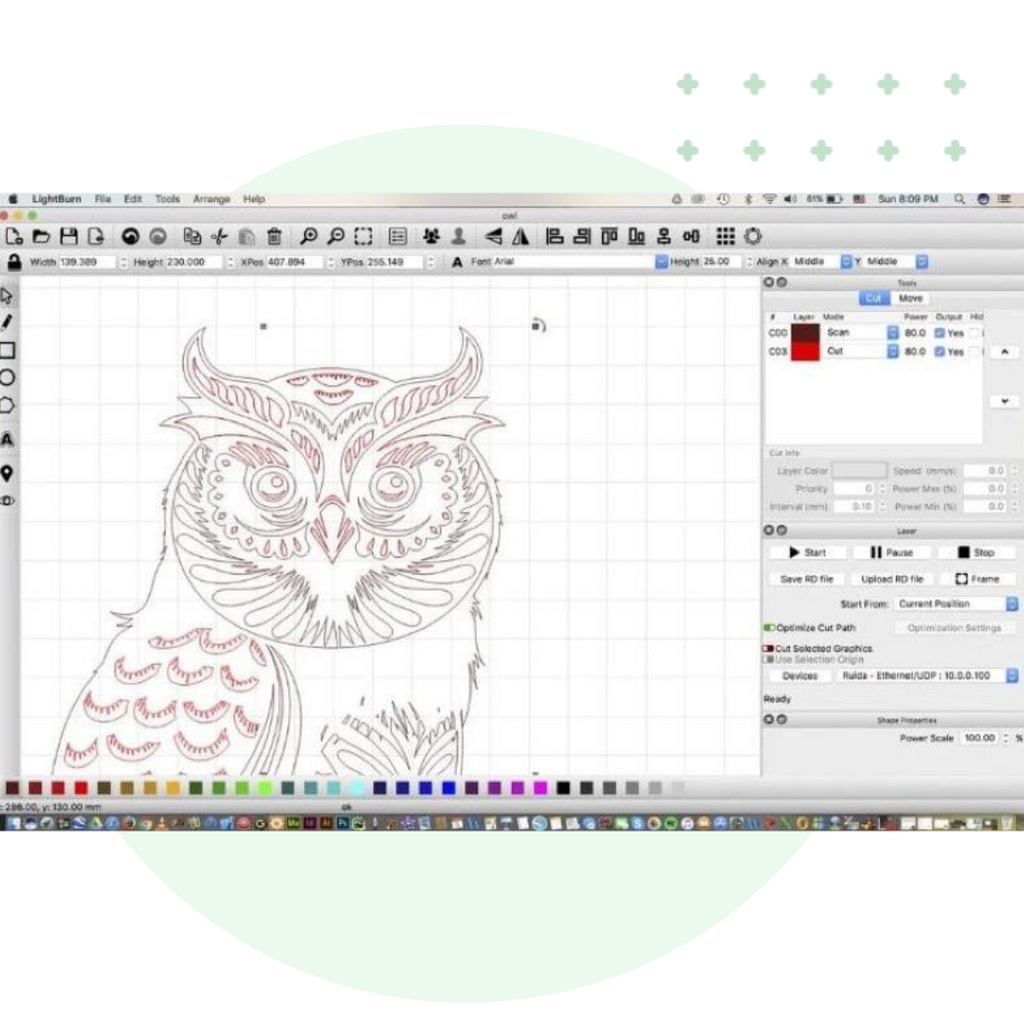Click the Width input field
This screenshot has width=1024, height=1024.
point(87,262)
